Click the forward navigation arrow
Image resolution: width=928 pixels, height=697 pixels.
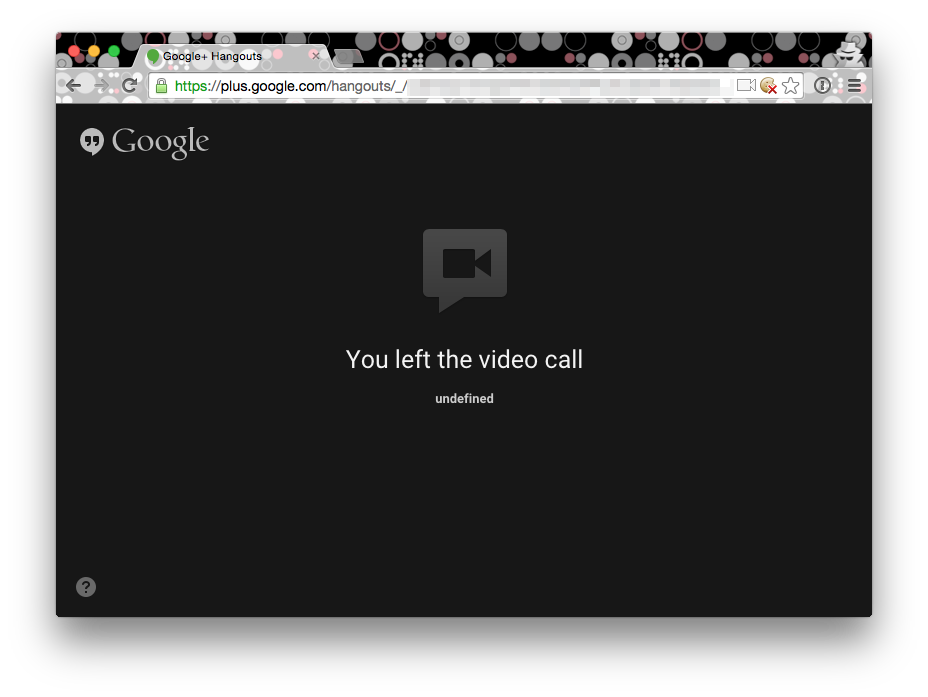(101, 86)
